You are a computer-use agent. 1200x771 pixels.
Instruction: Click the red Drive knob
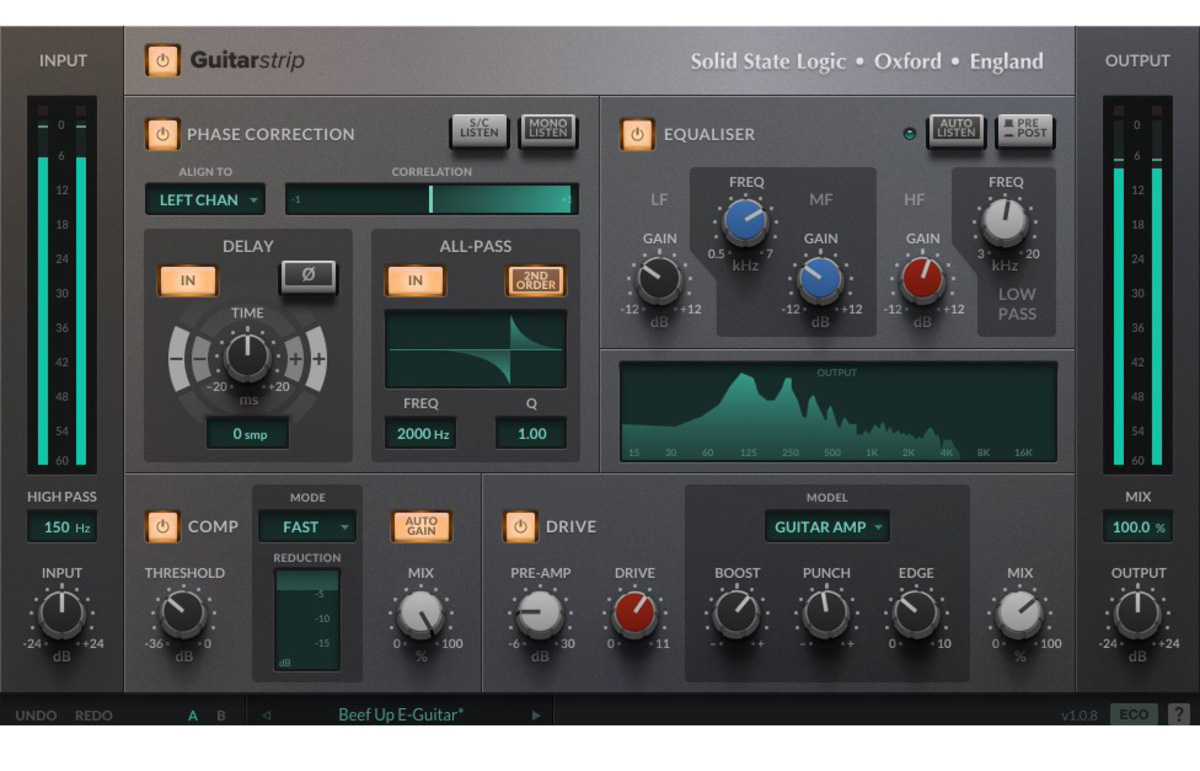coord(635,614)
